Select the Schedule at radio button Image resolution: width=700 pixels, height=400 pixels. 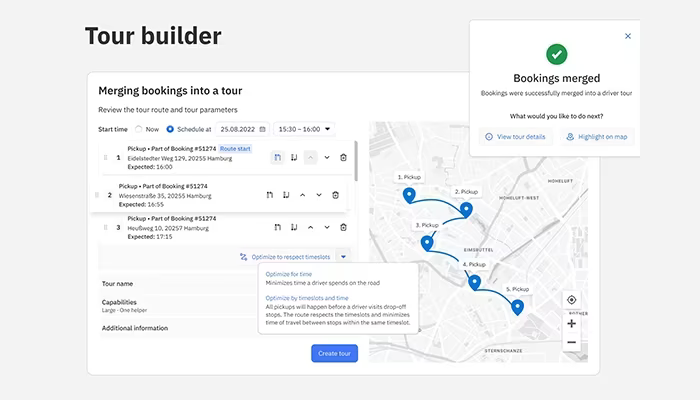click(170, 129)
